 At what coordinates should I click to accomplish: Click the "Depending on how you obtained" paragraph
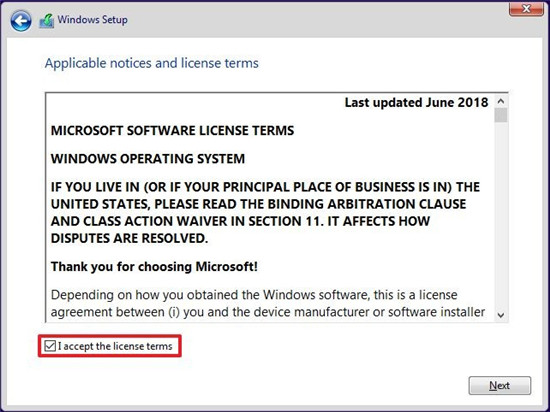point(268,303)
